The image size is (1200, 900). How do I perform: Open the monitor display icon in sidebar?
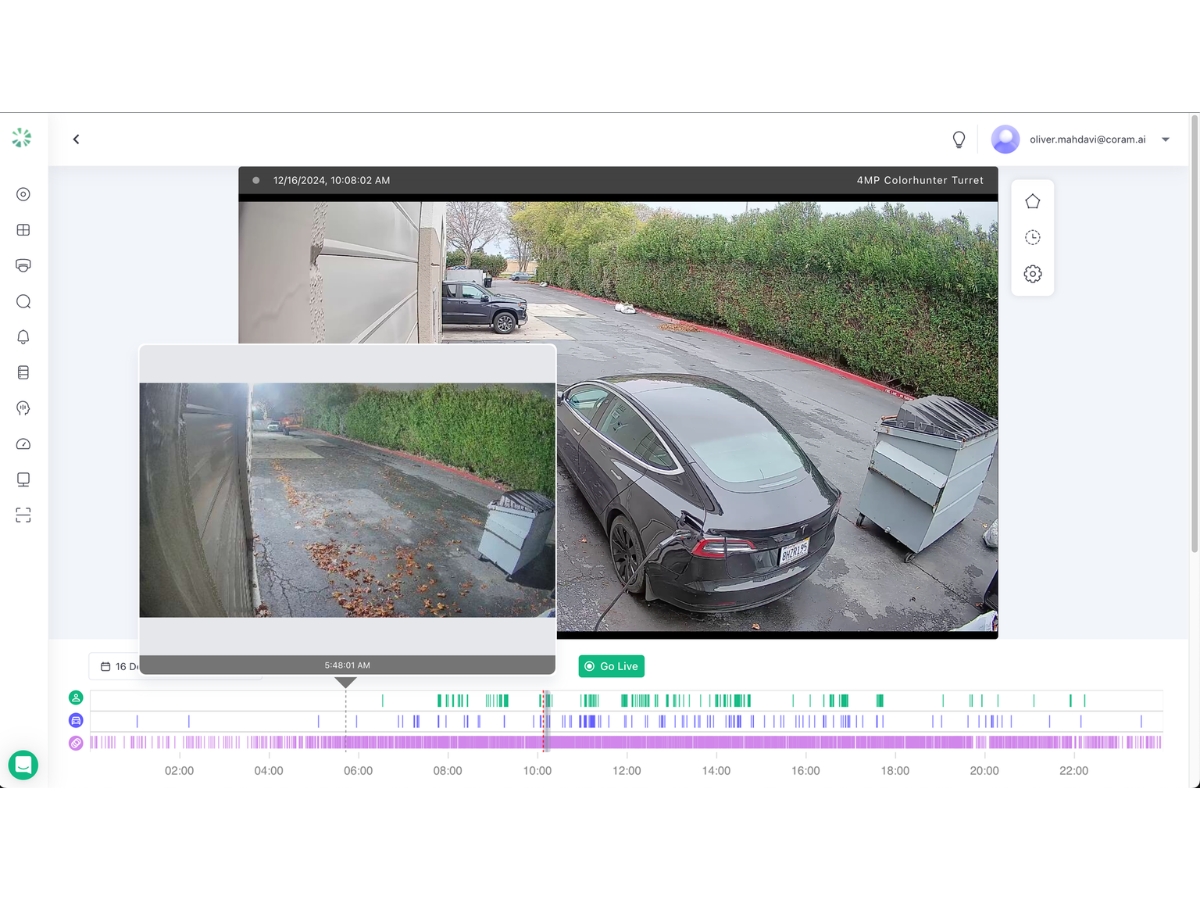click(23, 479)
